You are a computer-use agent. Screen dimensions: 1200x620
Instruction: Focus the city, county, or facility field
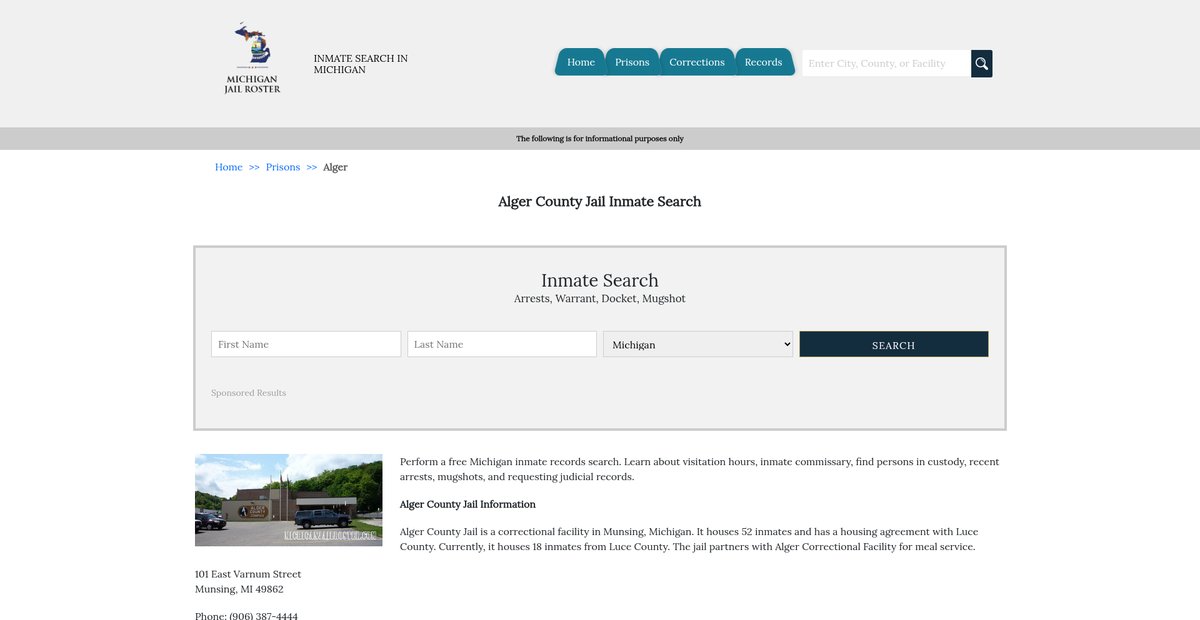[x=886, y=63]
